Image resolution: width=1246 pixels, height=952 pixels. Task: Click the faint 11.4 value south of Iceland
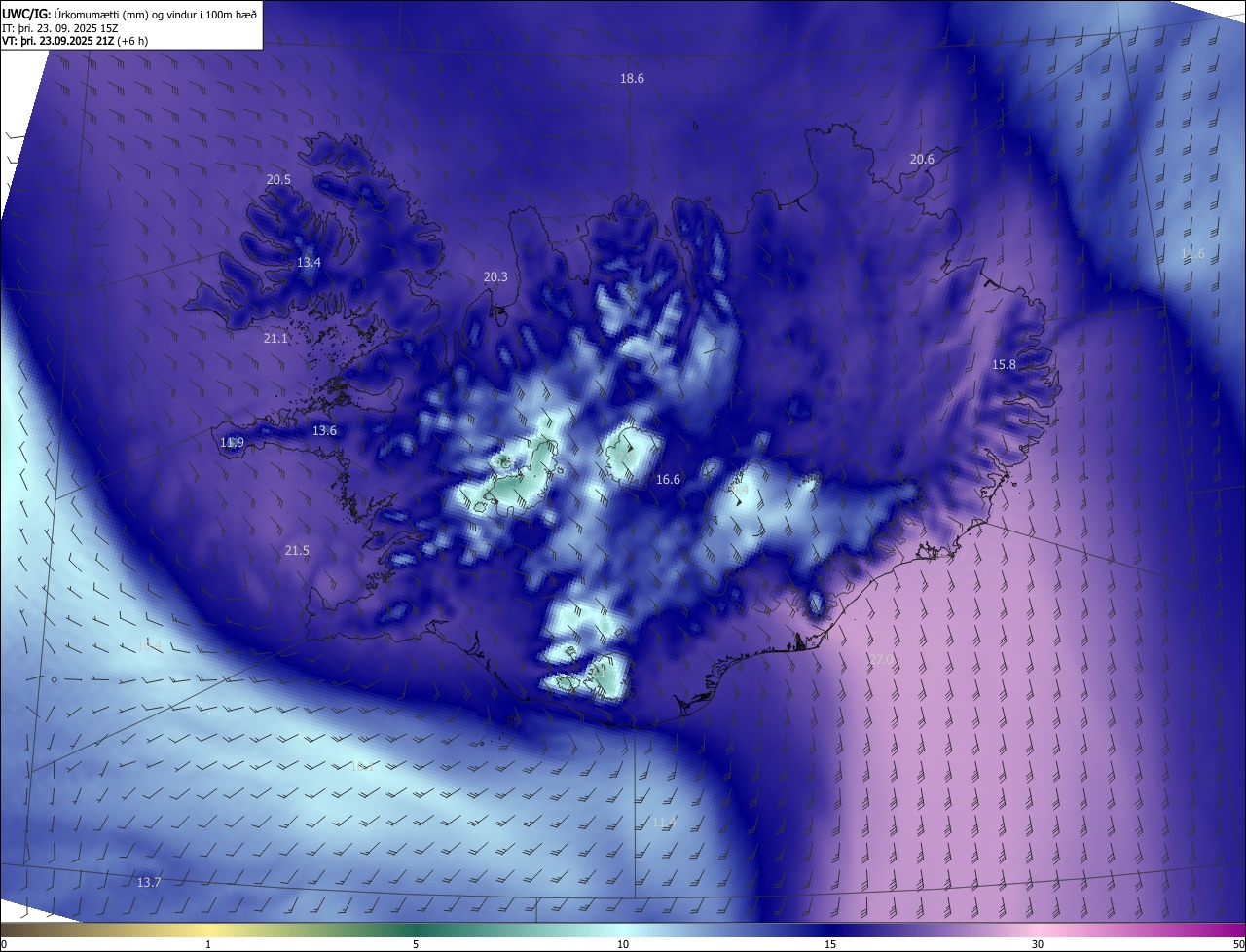pos(663,822)
